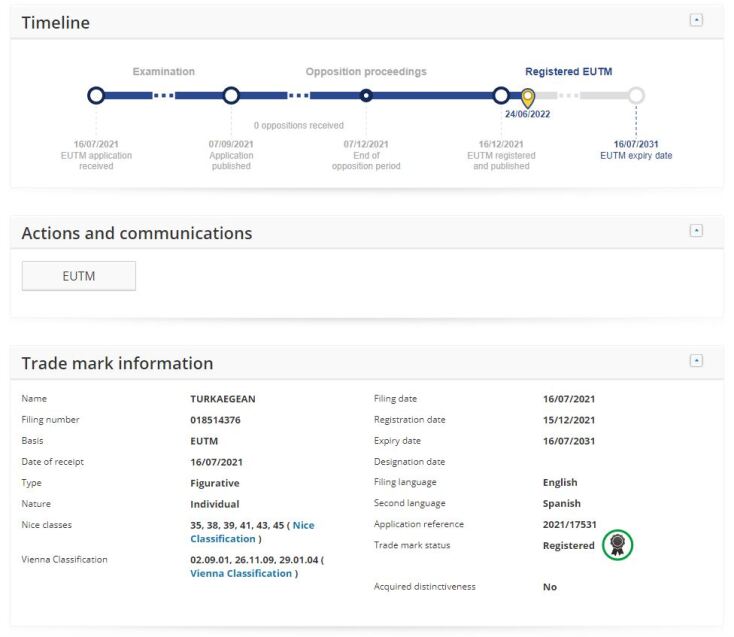Screen dimensions: 734x637
Task: Click the TURKAEGEAN trade mark name
Action: click(222, 399)
